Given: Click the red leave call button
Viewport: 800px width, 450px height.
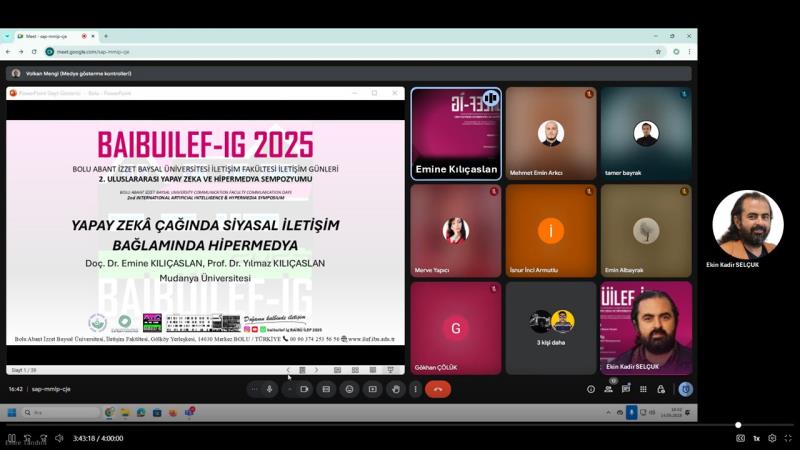Looking at the screenshot, I should pos(438,389).
